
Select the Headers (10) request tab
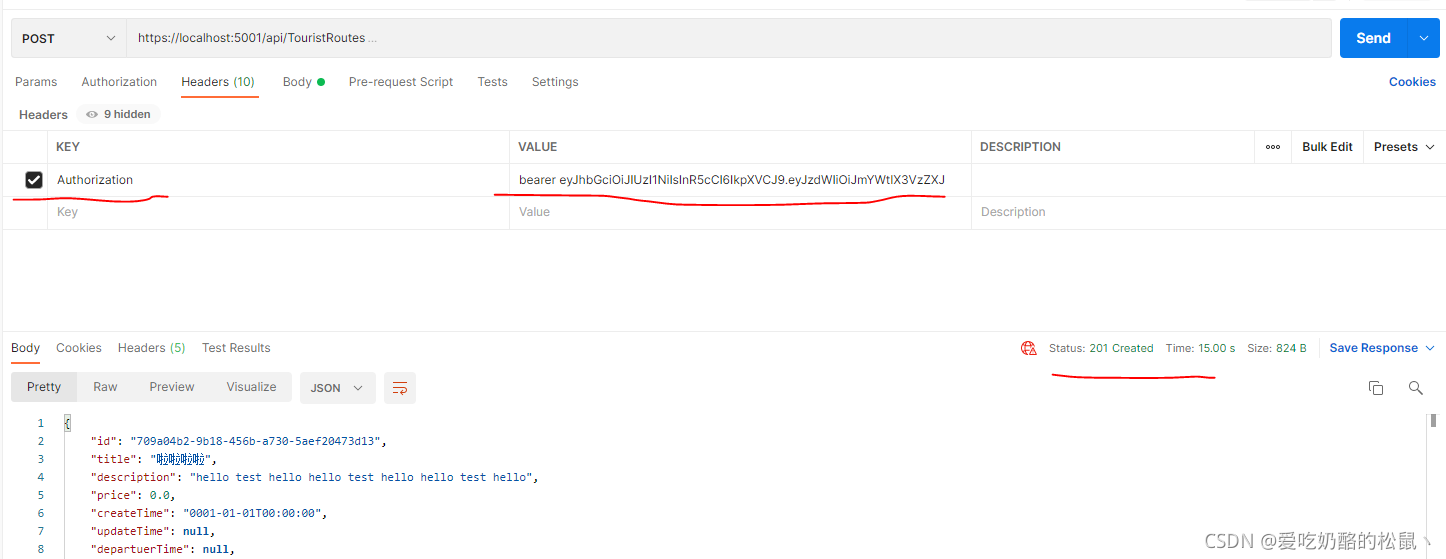pos(218,82)
